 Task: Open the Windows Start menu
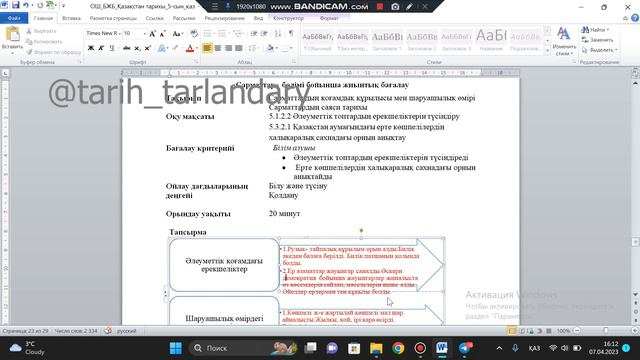tap(176, 348)
